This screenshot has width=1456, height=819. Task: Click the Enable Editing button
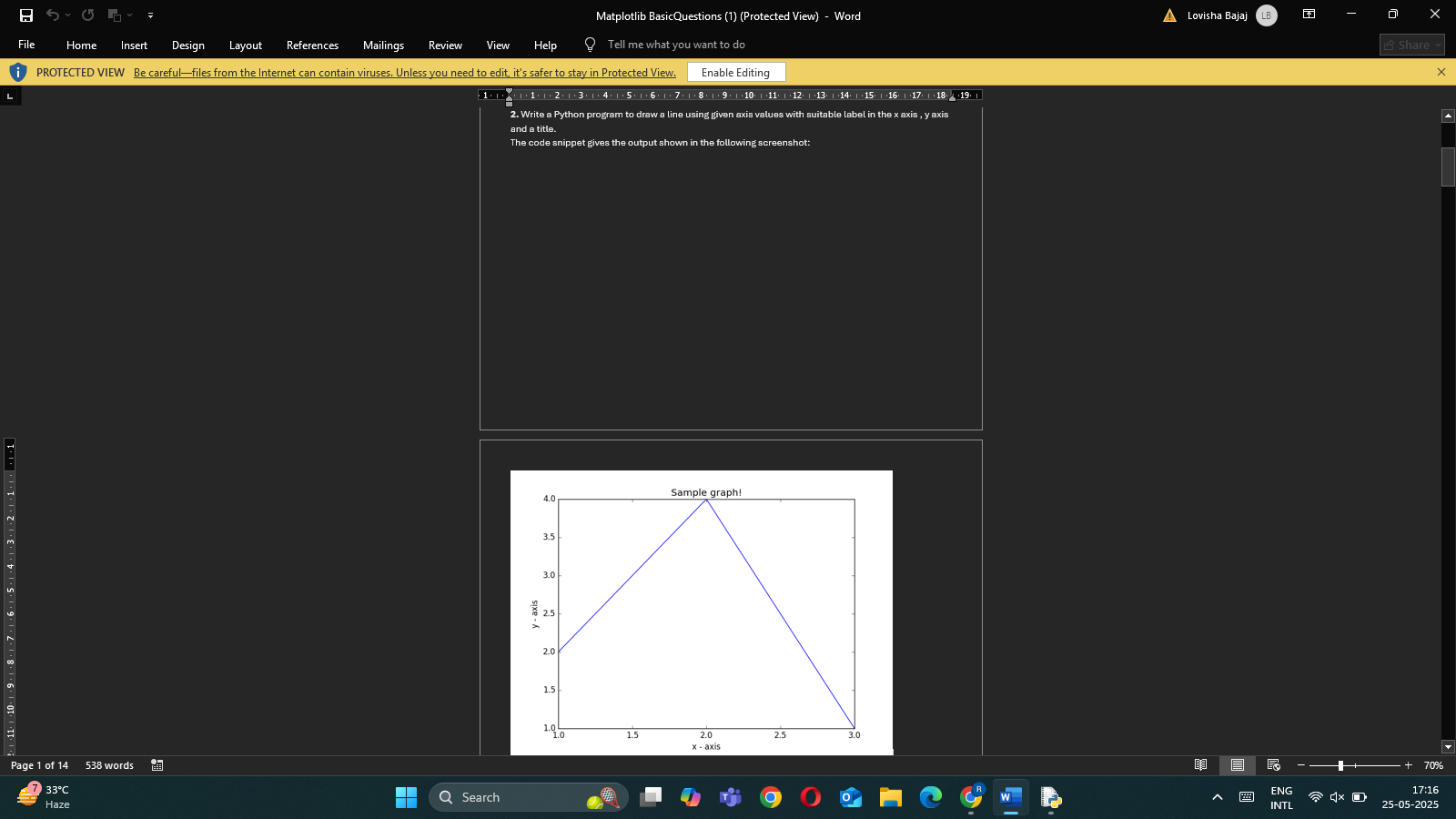[x=735, y=72]
